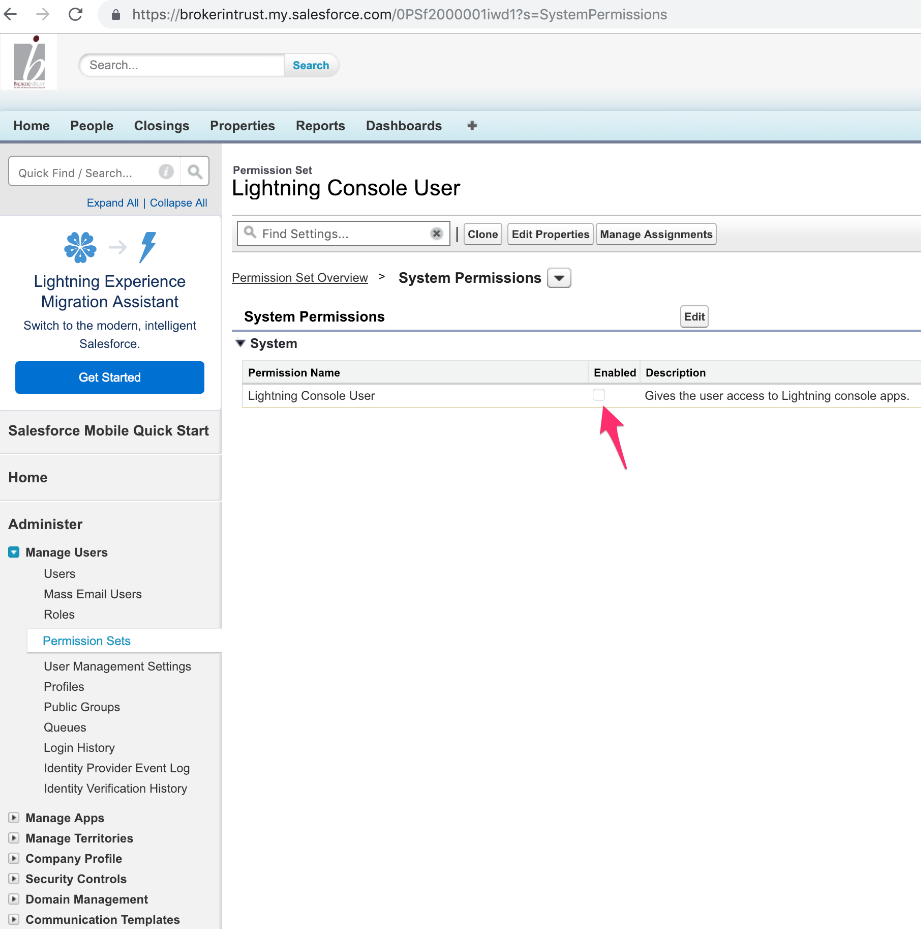Open the Reports tab
Screen dimensions: 921x929
click(x=320, y=126)
